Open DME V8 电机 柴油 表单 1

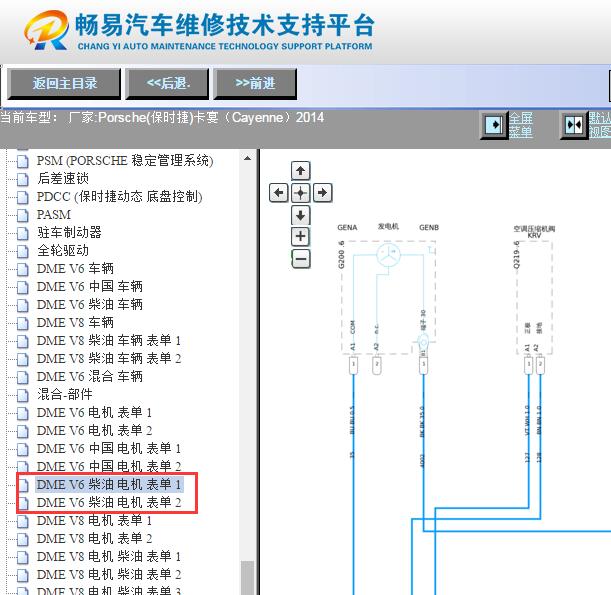pos(109,556)
